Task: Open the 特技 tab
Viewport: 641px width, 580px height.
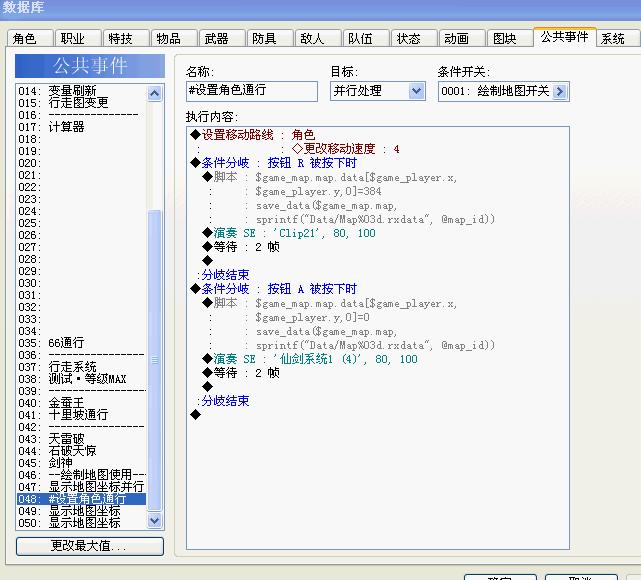Action: pyautogui.click(x=126, y=38)
